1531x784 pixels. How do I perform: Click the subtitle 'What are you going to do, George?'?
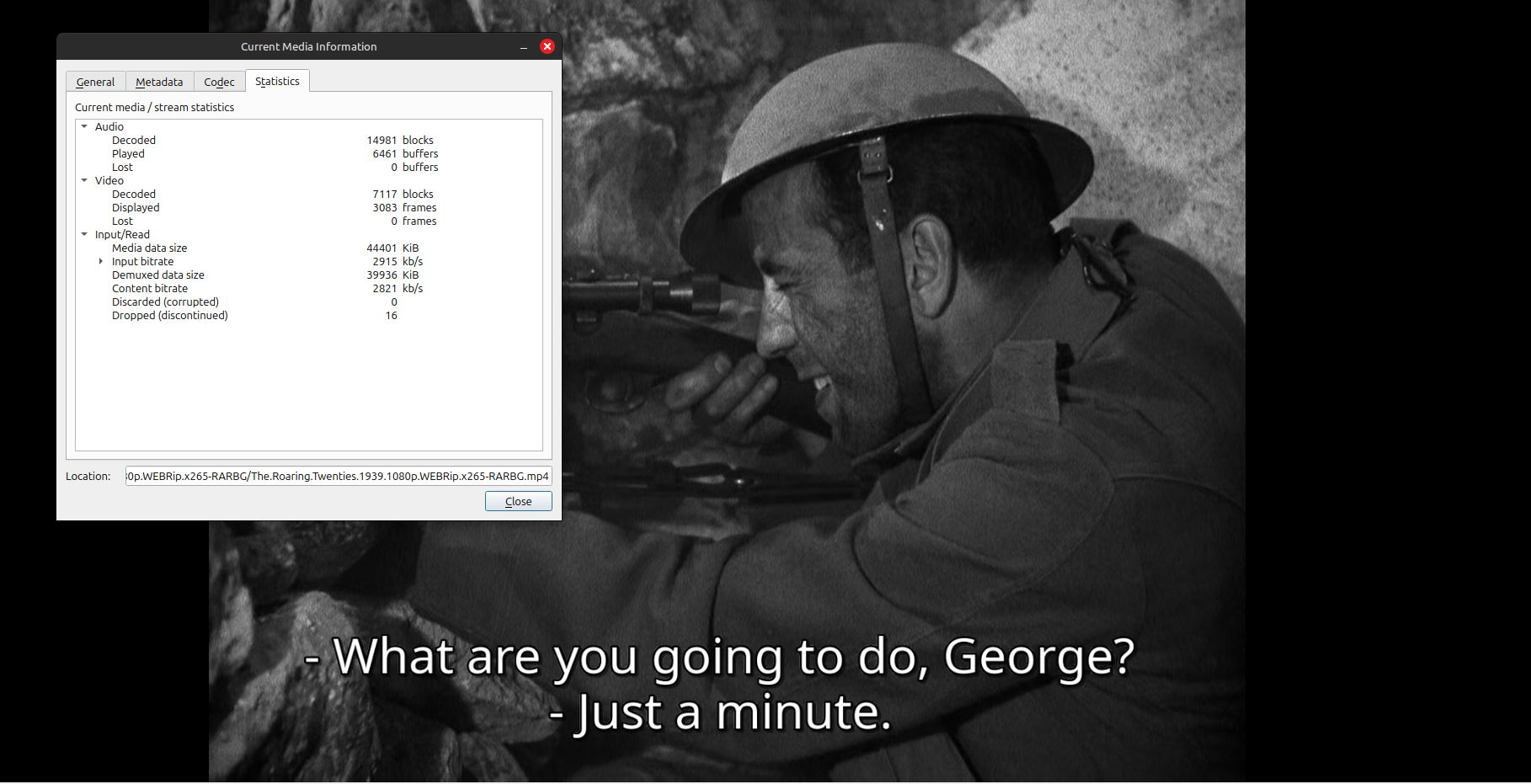coord(720,656)
